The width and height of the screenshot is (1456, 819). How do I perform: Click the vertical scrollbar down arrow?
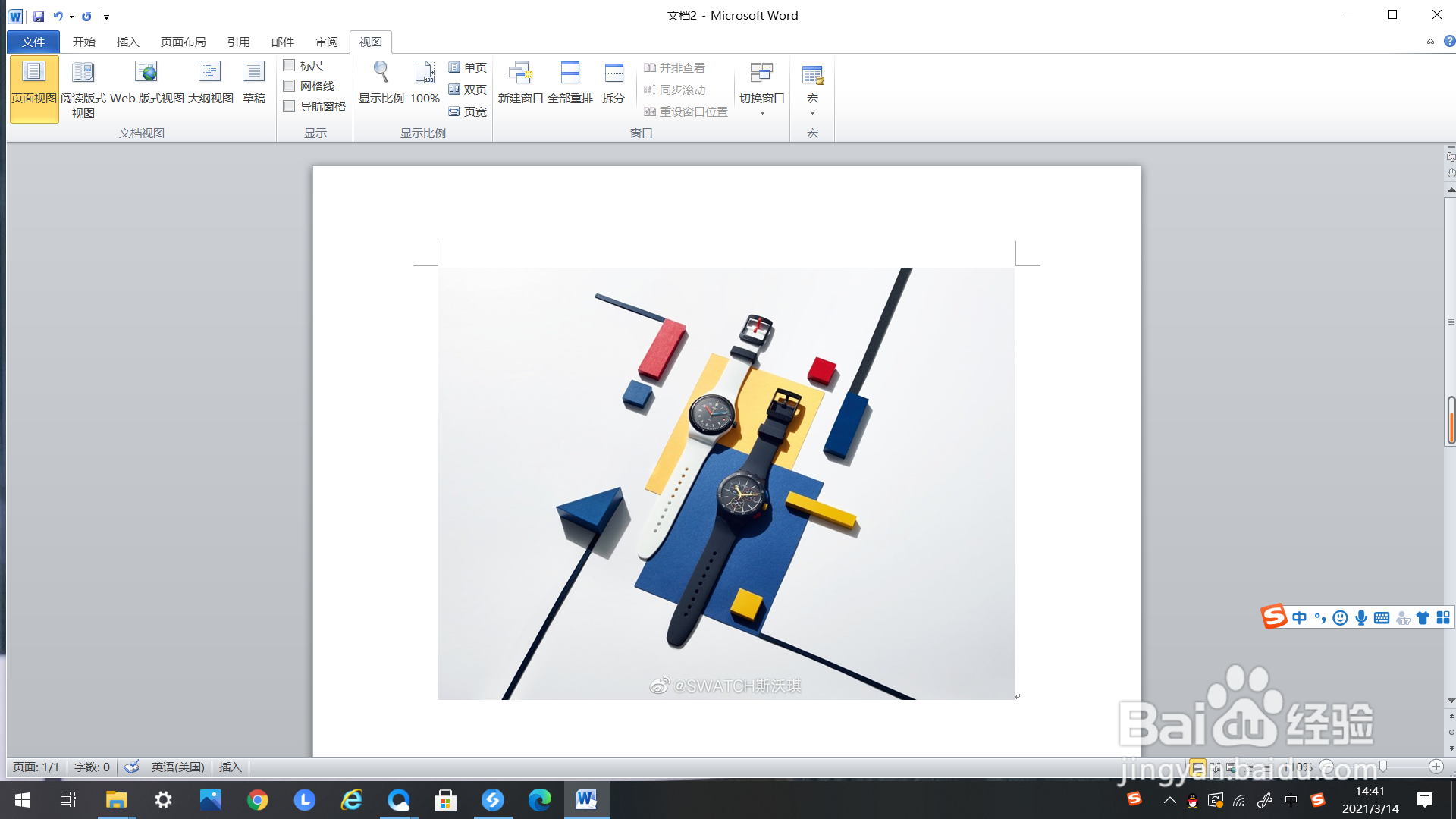pos(1451,701)
